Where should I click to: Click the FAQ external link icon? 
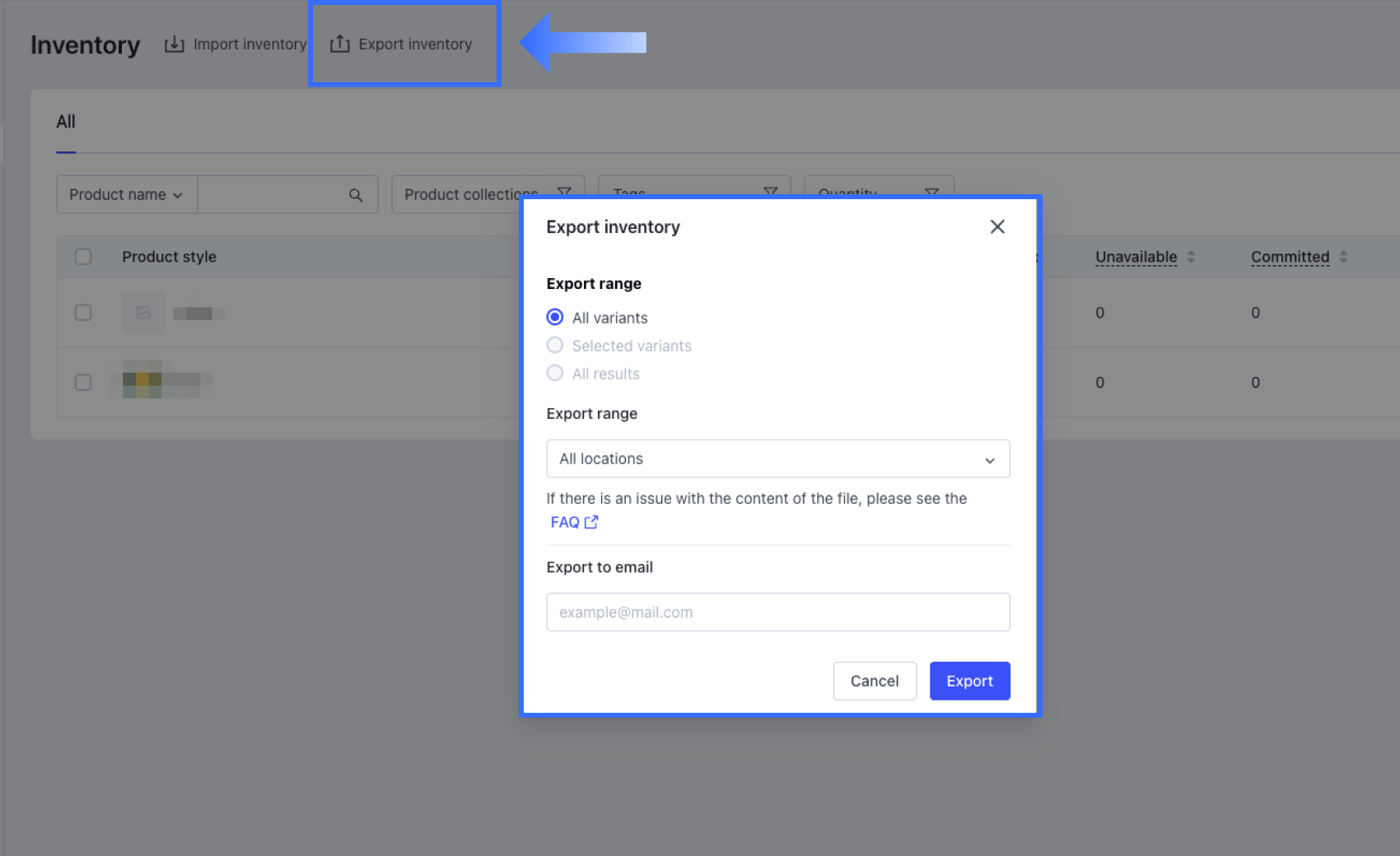[x=591, y=522]
